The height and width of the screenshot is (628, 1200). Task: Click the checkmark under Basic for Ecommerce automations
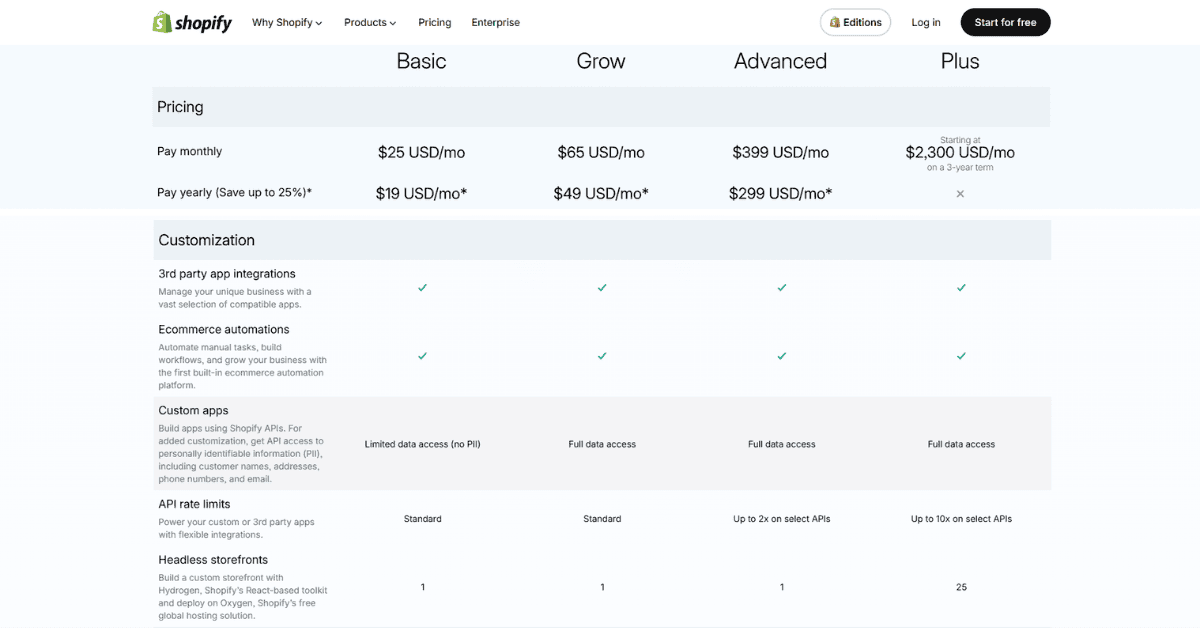(422, 356)
